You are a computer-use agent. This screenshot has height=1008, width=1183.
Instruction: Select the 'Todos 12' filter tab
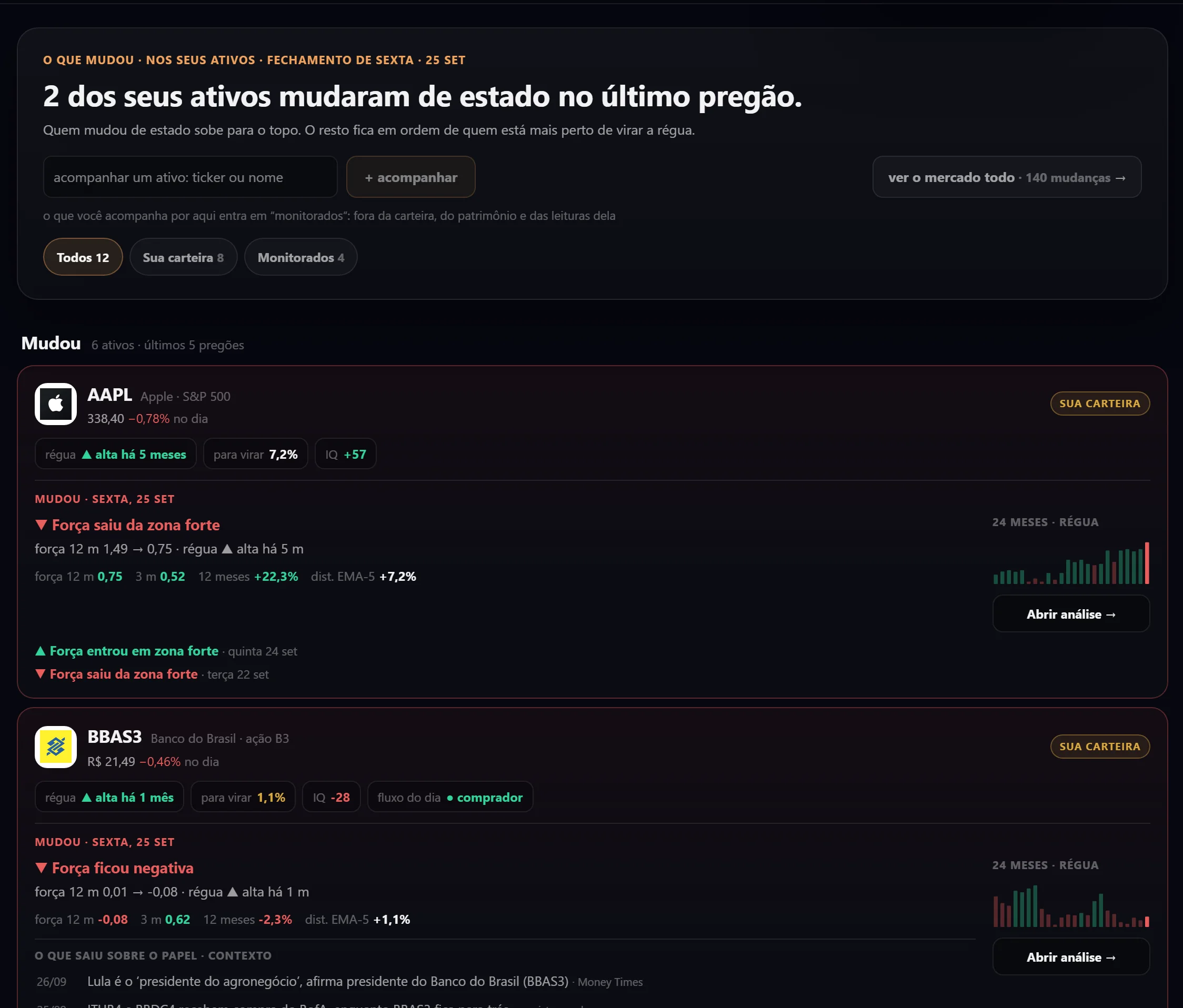tap(83, 257)
